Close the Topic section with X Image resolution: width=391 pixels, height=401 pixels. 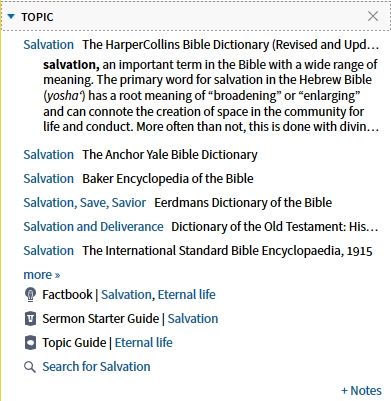[x=373, y=16]
